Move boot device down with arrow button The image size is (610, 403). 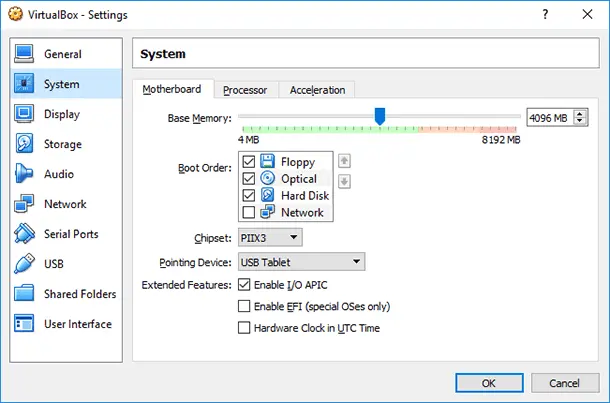pos(344,181)
